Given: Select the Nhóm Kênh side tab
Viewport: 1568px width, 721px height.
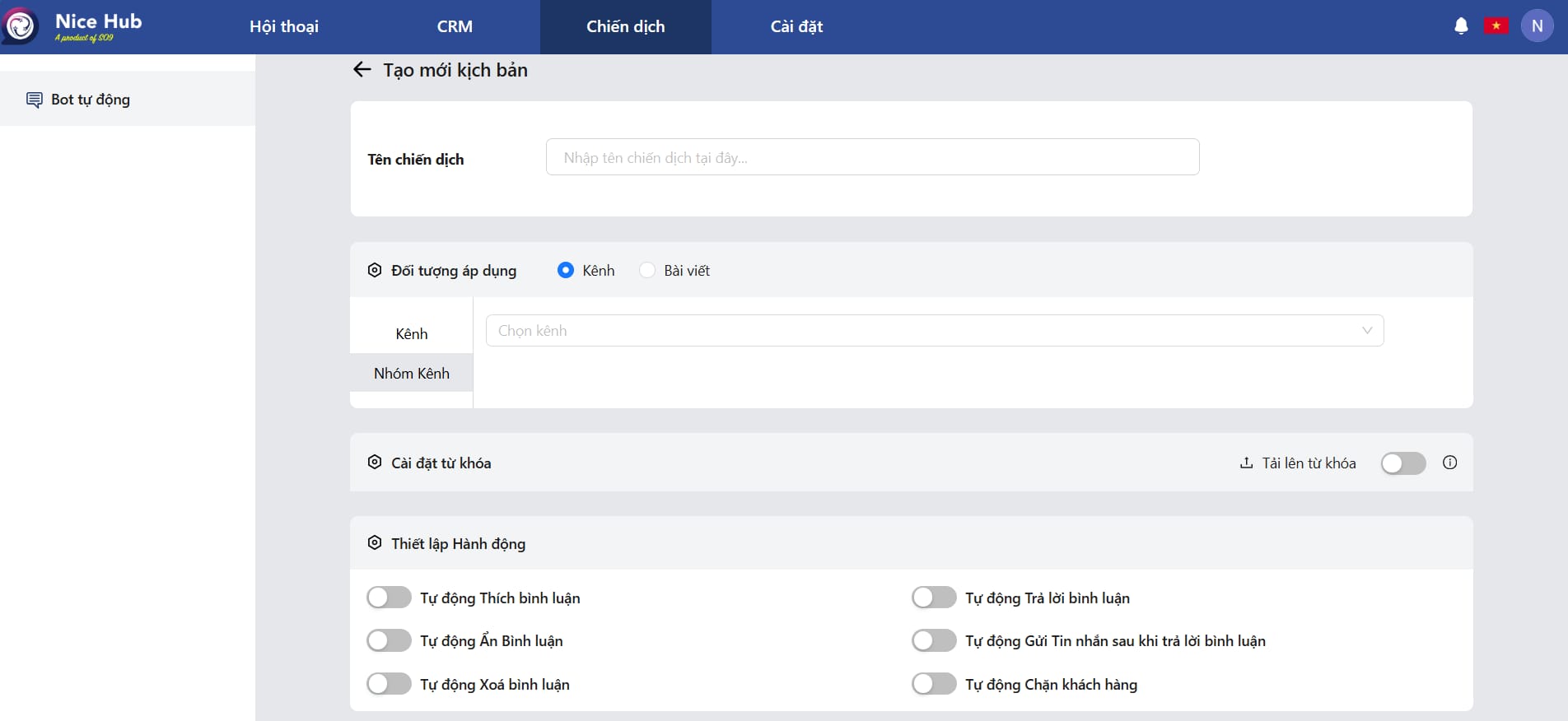Looking at the screenshot, I should coord(412,373).
